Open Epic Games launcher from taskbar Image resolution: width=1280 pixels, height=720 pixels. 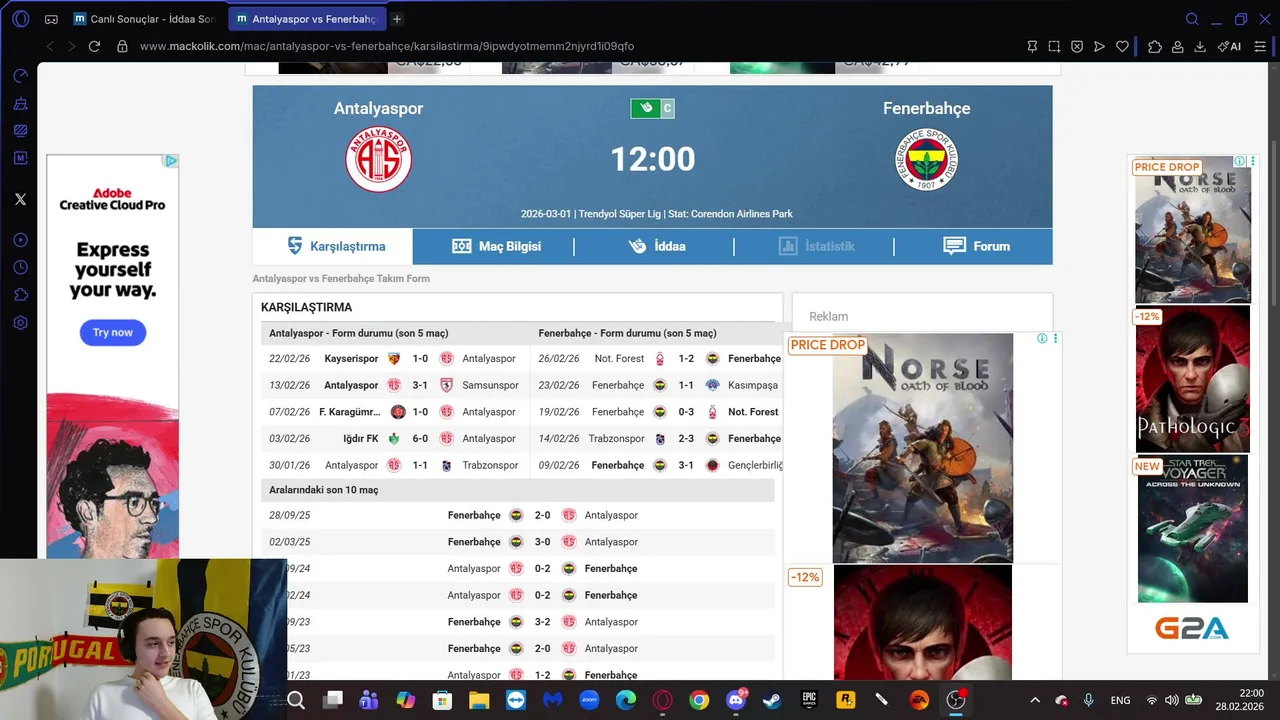[809, 700]
